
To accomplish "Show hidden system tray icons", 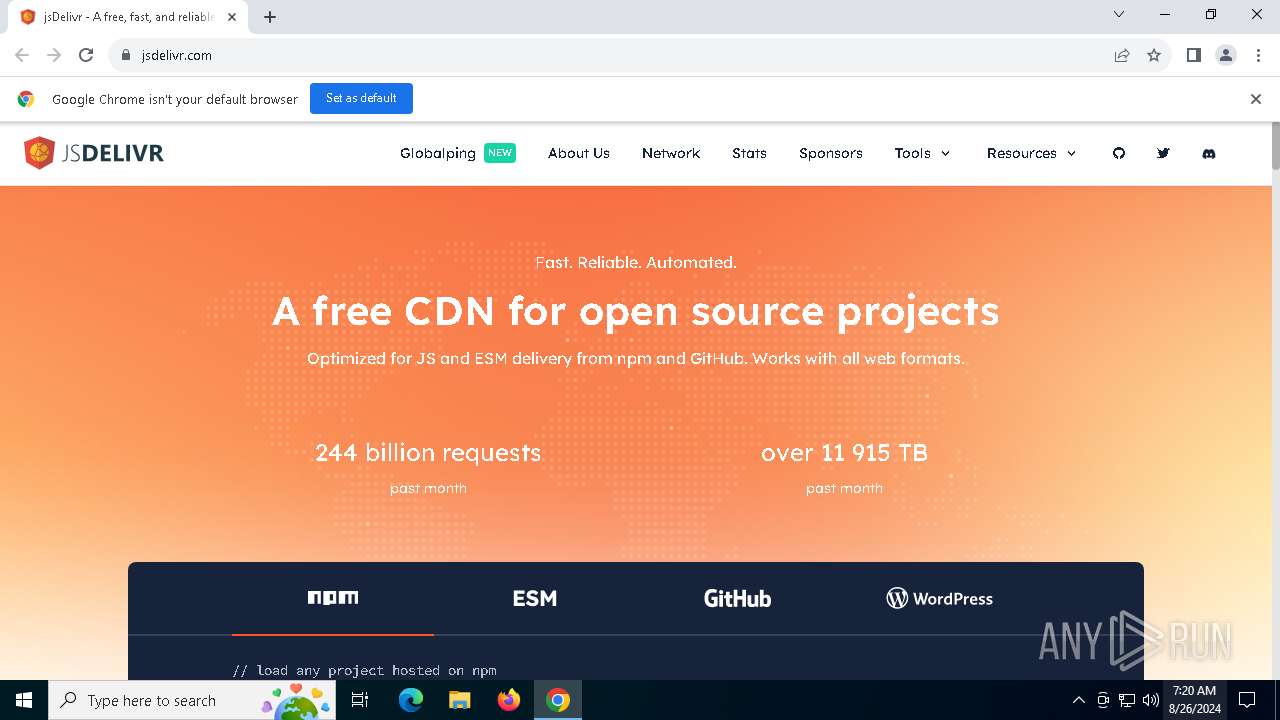I will [x=1078, y=700].
